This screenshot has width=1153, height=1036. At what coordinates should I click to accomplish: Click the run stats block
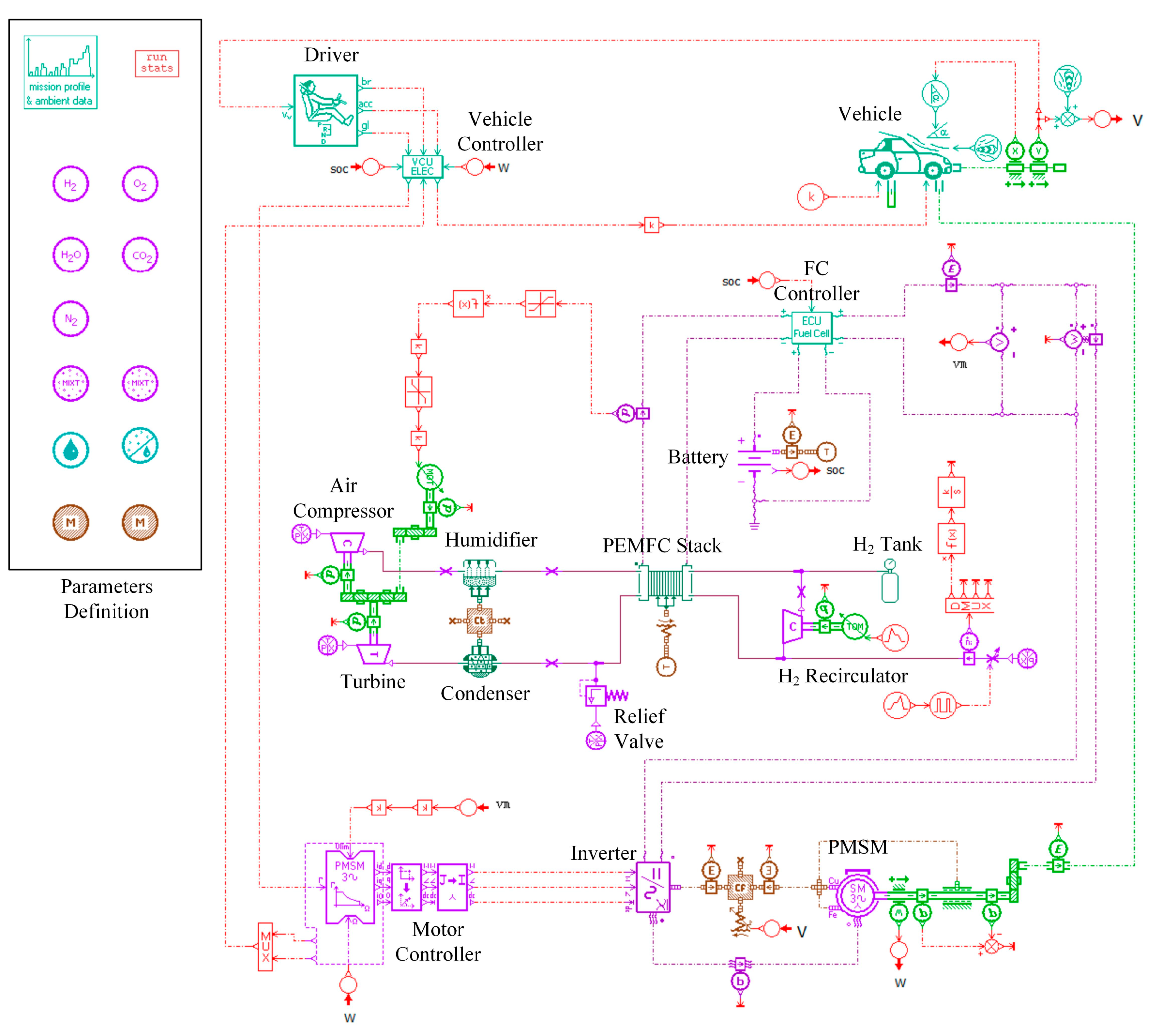tap(156, 63)
